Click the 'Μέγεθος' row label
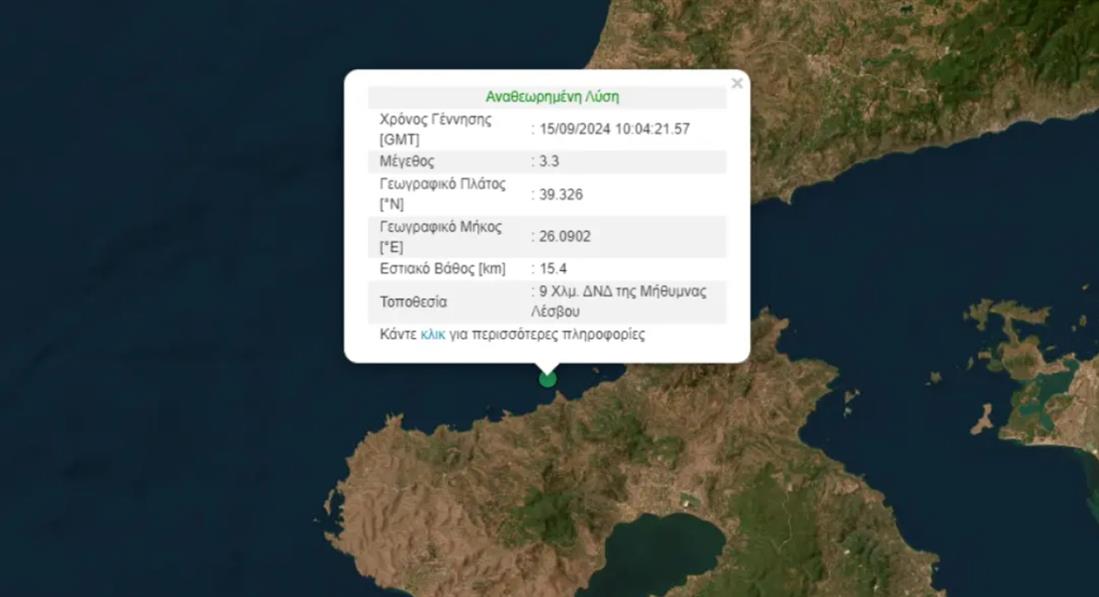 click(x=407, y=161)
